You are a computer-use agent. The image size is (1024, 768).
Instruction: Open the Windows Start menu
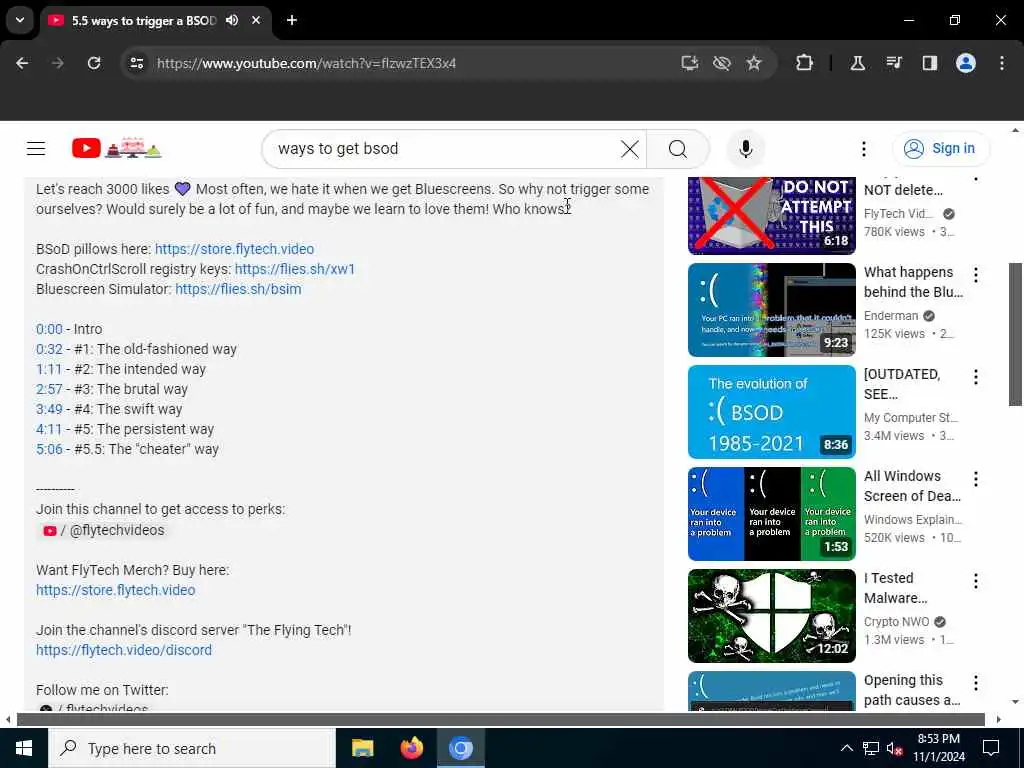pyautogui.click(x=24, y=748)
